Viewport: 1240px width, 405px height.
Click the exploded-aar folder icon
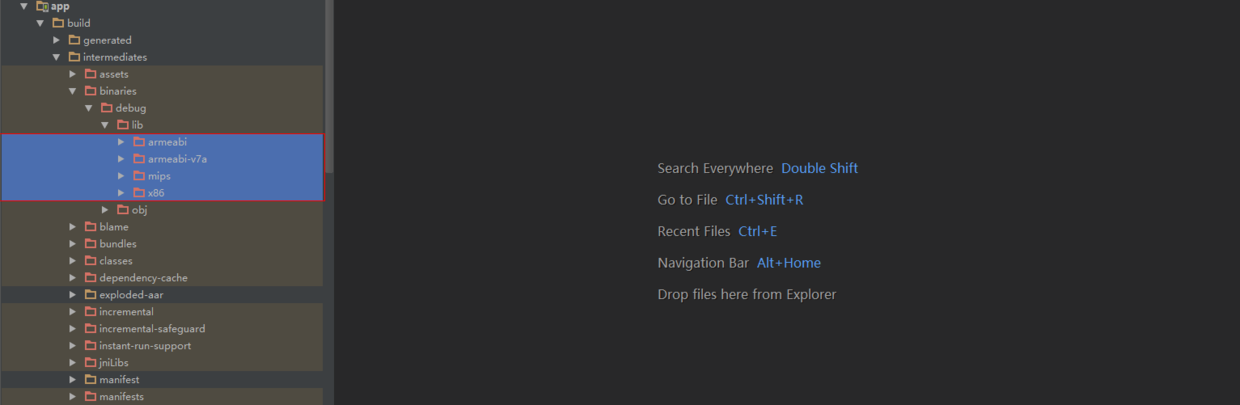[x=90, y=295]
